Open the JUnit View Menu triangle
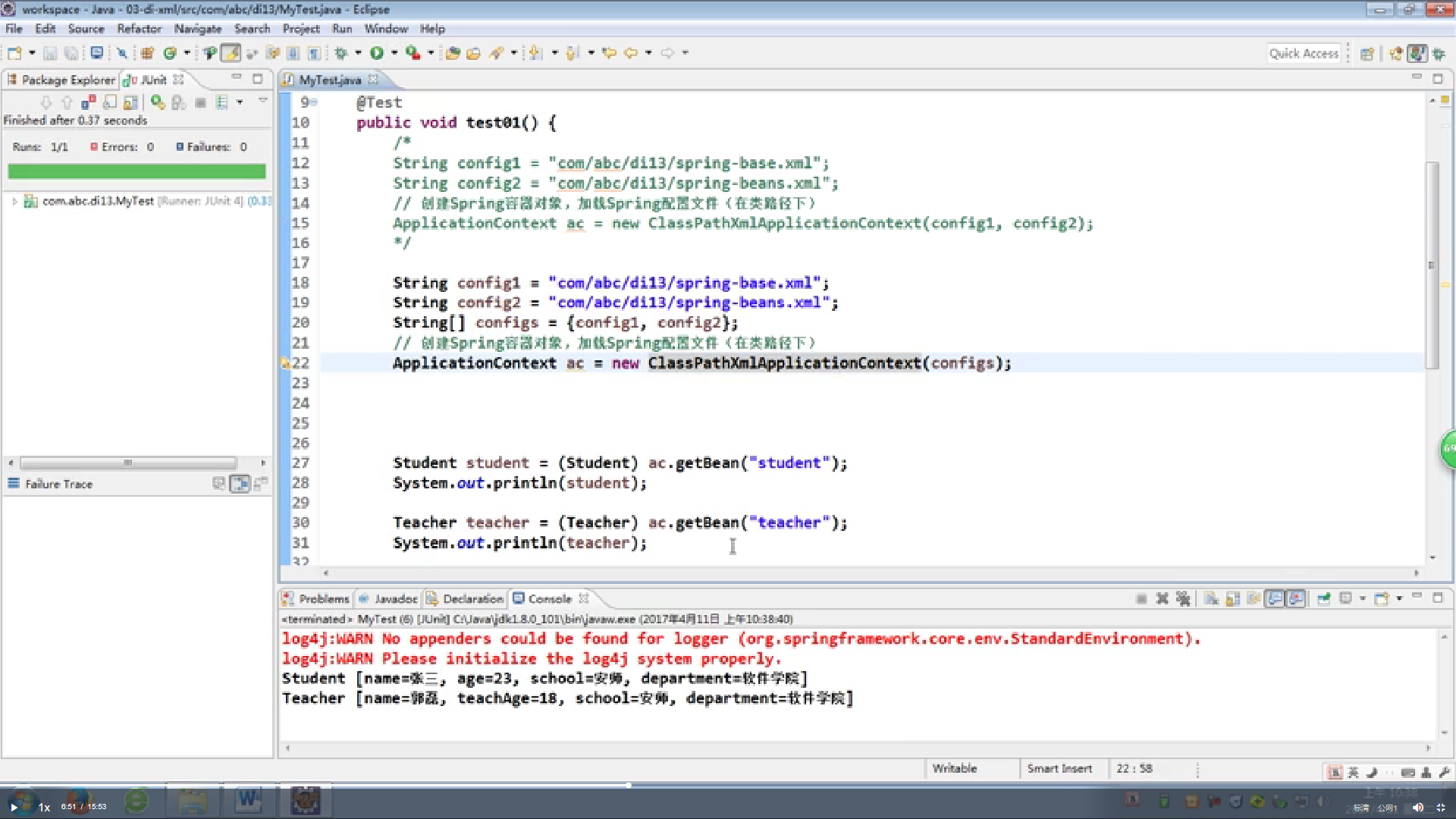The image size is (1456, 819). pyautogui.click(x=263, y=101)
